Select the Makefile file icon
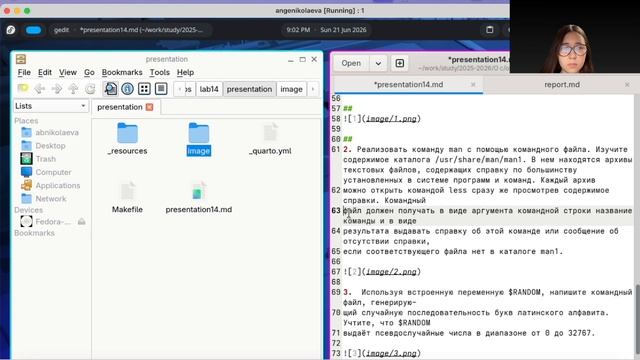The width and height of the screenshot is (640, 360). point(127,191)
